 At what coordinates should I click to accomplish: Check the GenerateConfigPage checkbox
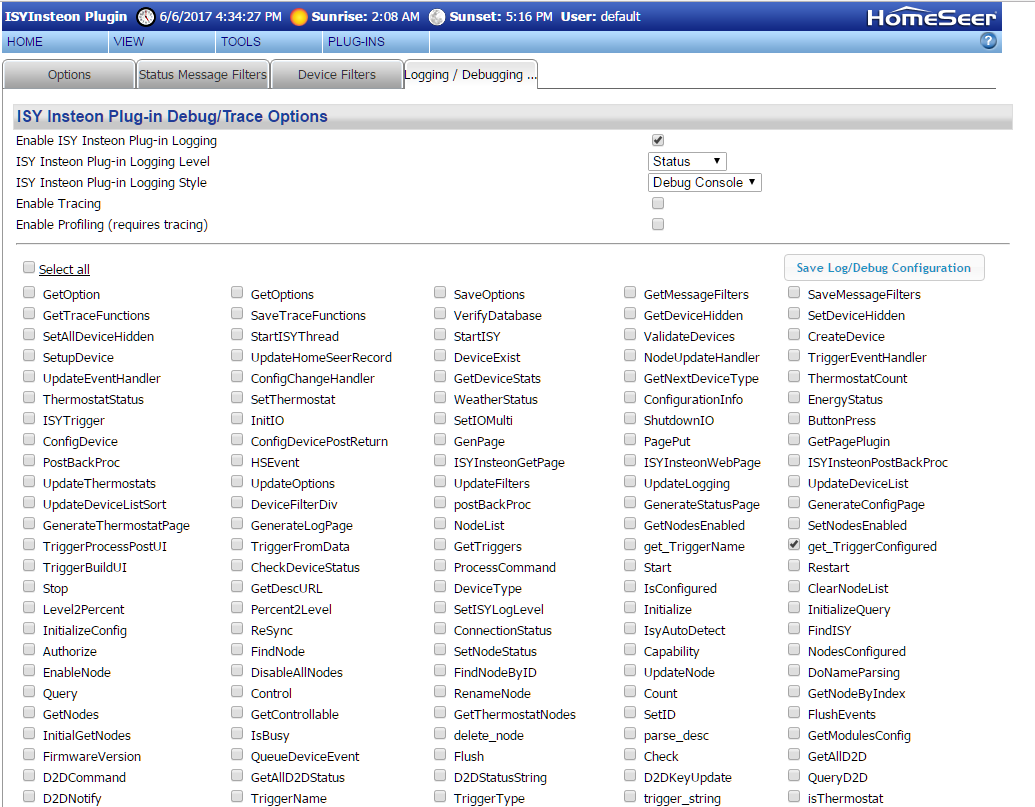pos(794,503)
